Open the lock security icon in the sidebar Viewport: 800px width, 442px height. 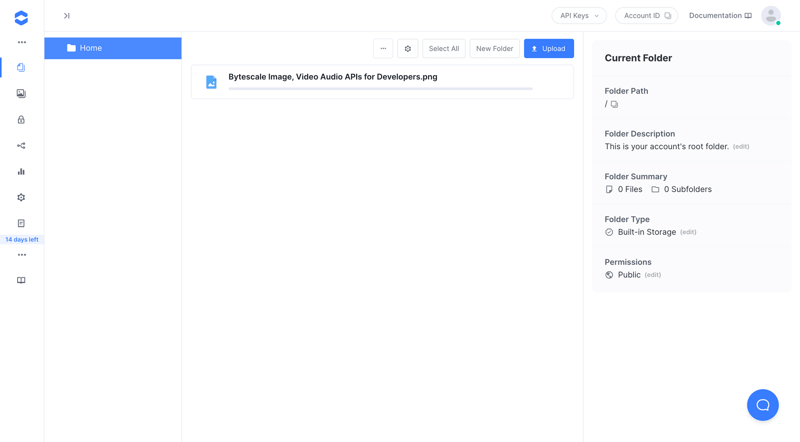pos(21,119)
